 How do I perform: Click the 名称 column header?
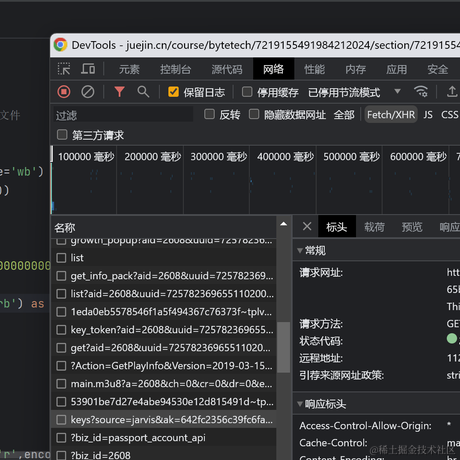click(163, 227)
